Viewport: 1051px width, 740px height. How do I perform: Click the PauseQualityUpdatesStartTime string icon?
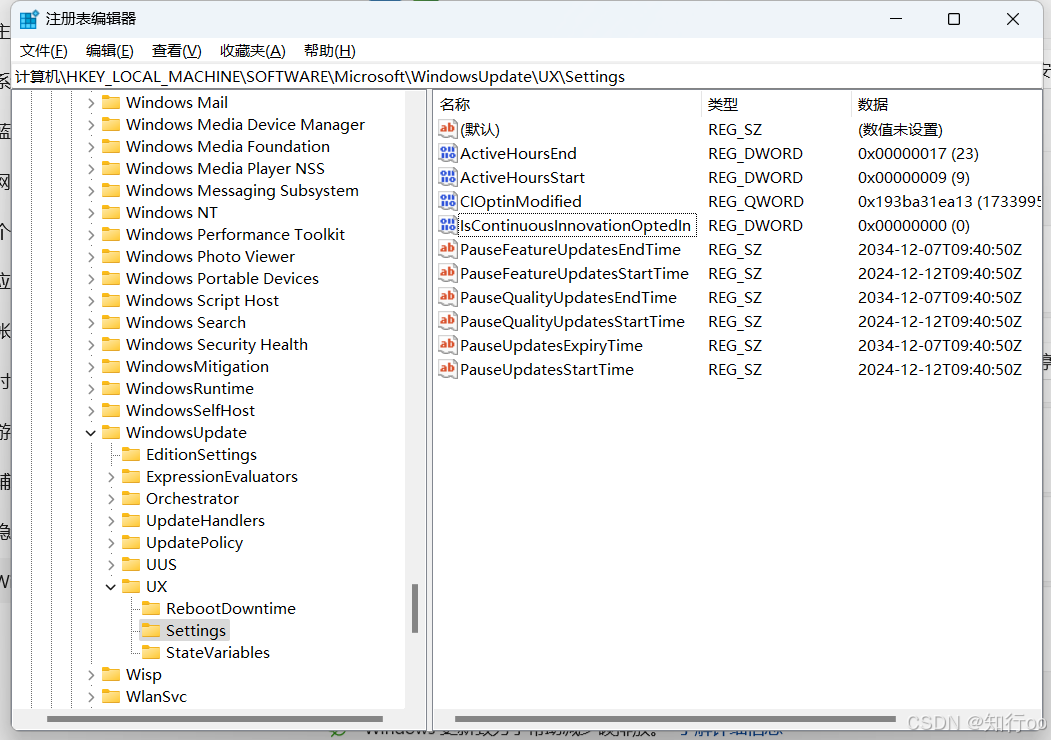pyautogui.click(x=447, y=322)
